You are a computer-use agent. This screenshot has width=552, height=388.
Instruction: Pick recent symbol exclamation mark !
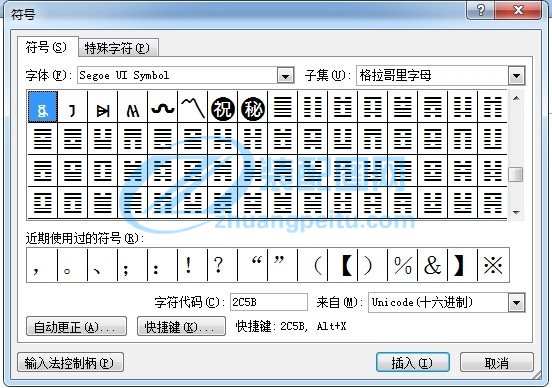[192, 265]
